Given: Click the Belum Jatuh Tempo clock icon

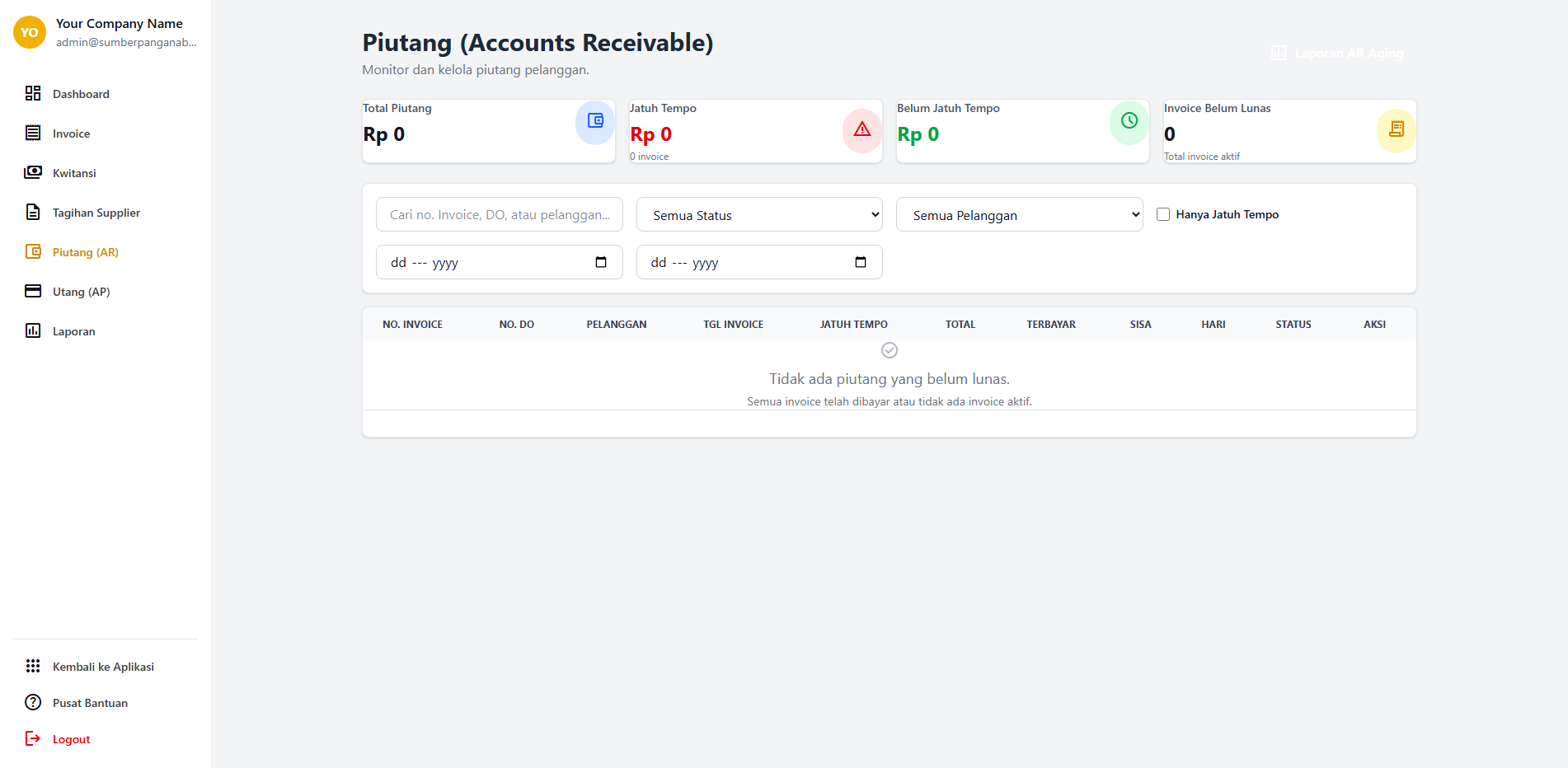Looking at the screenshot, I should pos(1129,121).
